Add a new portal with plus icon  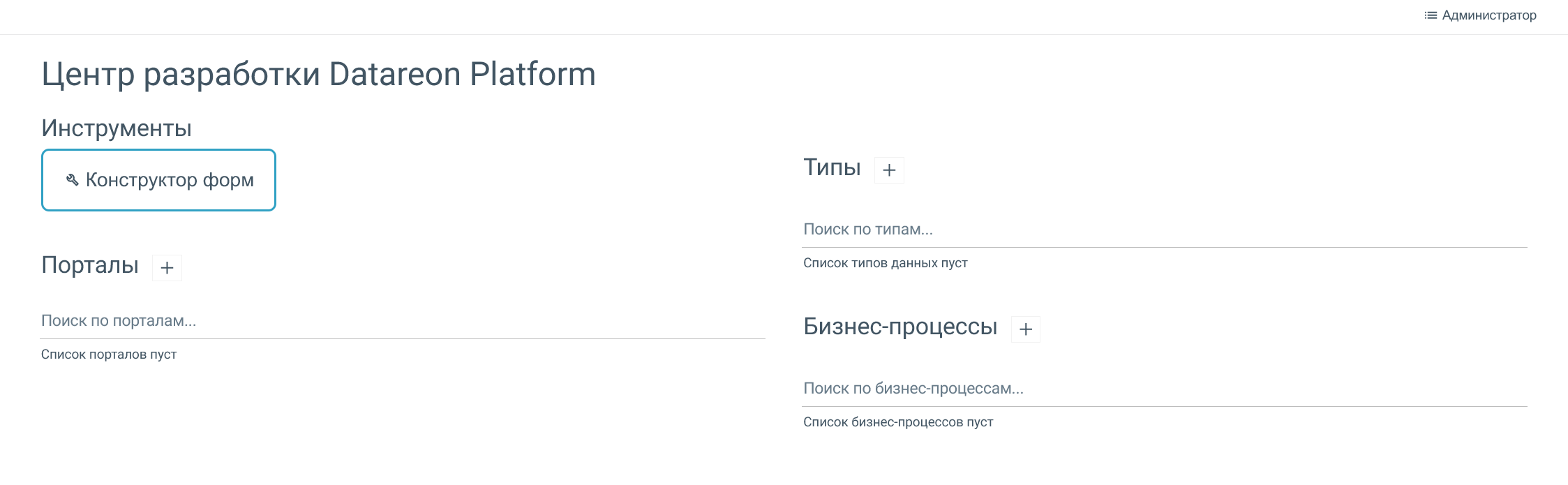(x=167, y=268)
